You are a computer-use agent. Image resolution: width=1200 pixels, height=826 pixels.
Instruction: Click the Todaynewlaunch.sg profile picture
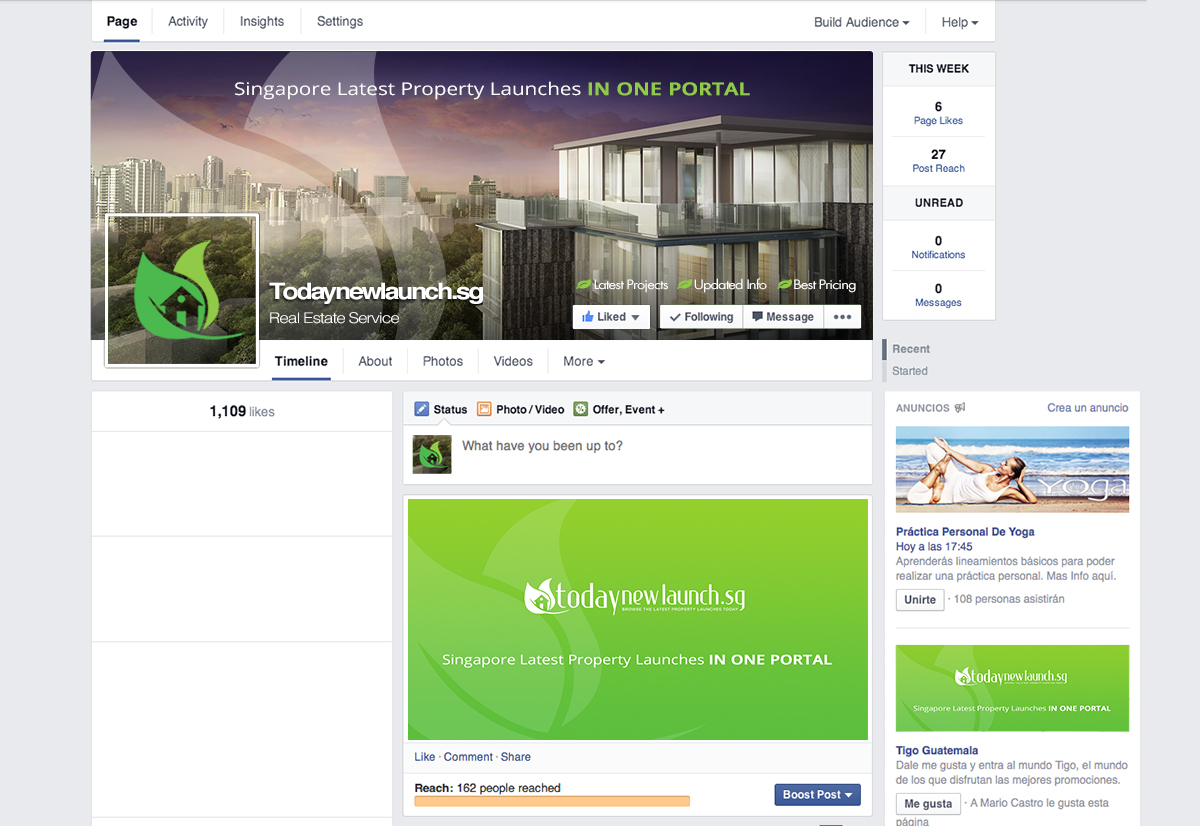(182, 290)
